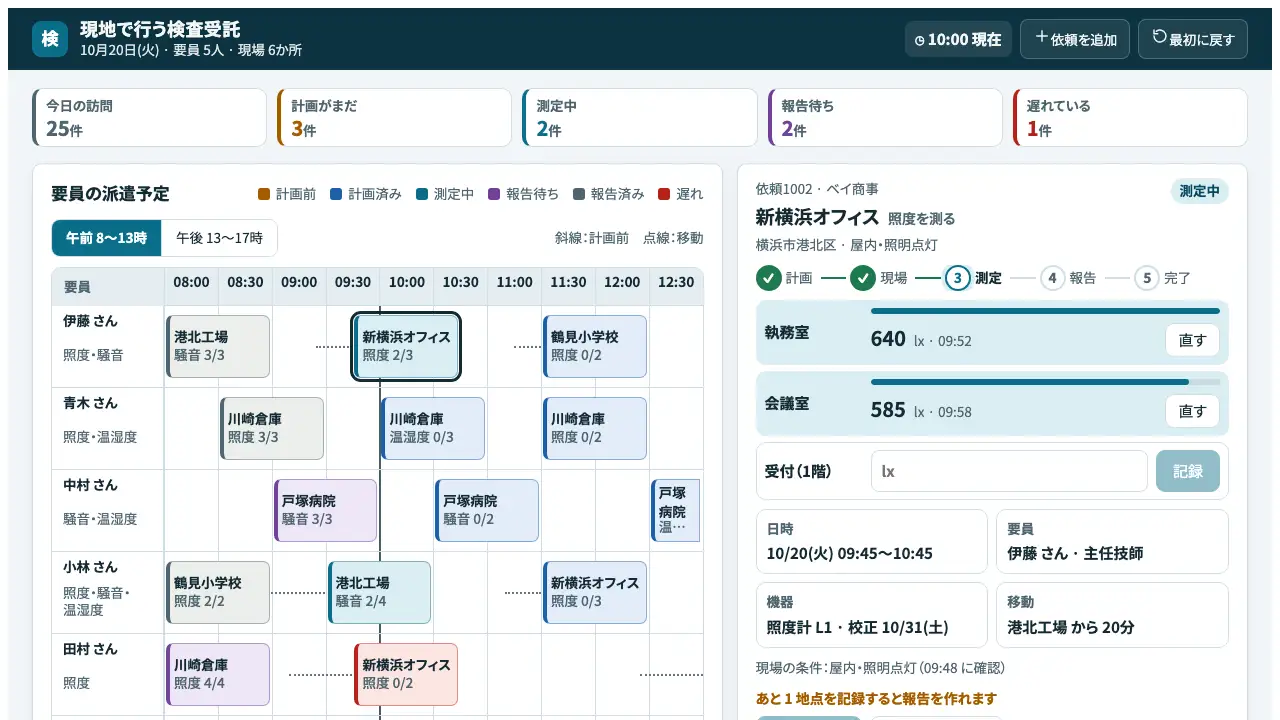Select 小林's 港北工場 騒音 2/4 block
This screenshot has width=1280, height=720.
click(379, 593)
